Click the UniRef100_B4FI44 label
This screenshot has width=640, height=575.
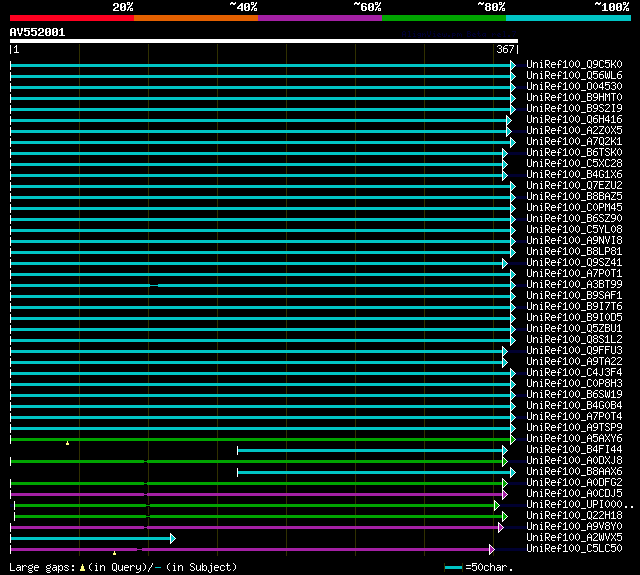coord(574,450)
